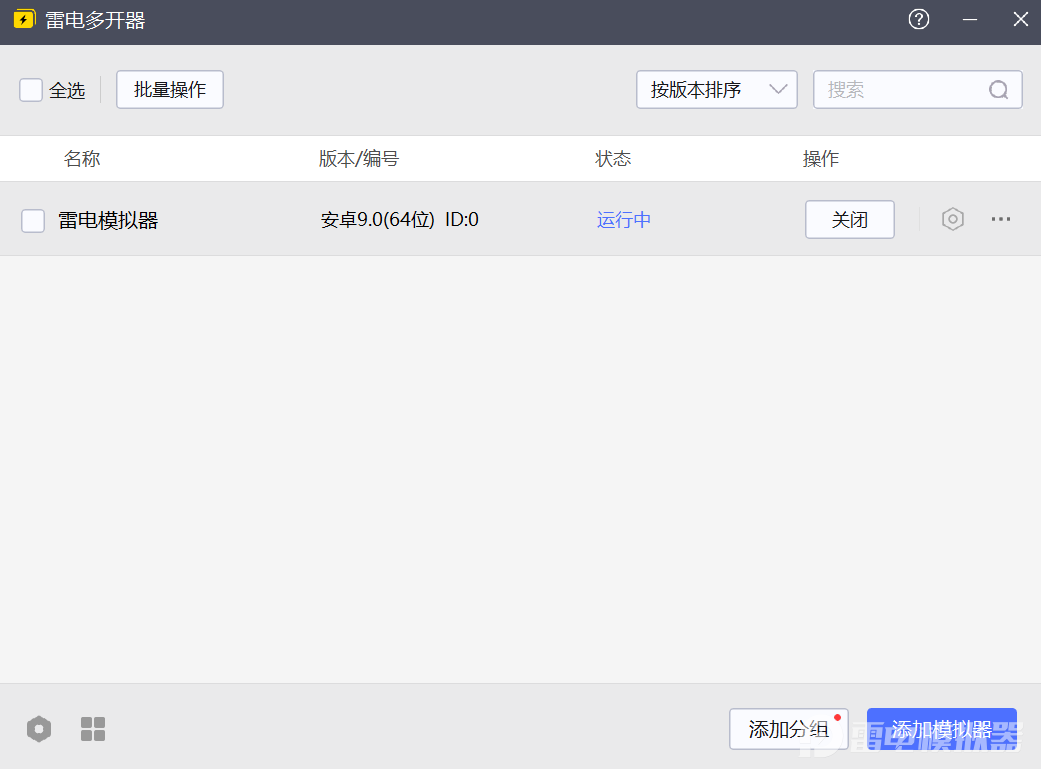
Task: Open instance settings gear for 雷电模拟器
Action: (x=952, y=219)
